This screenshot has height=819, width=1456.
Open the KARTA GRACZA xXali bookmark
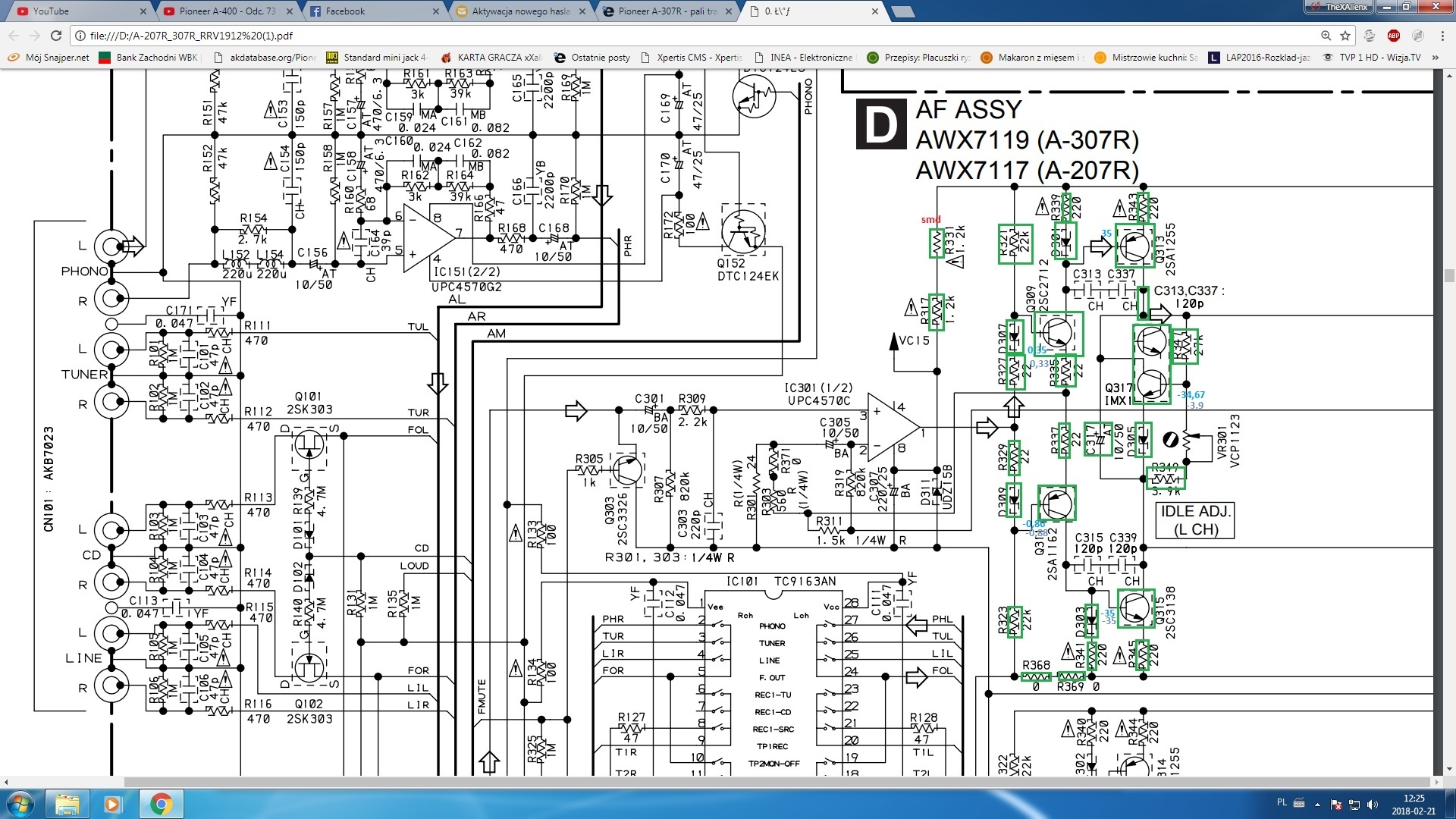pos(491,57)
